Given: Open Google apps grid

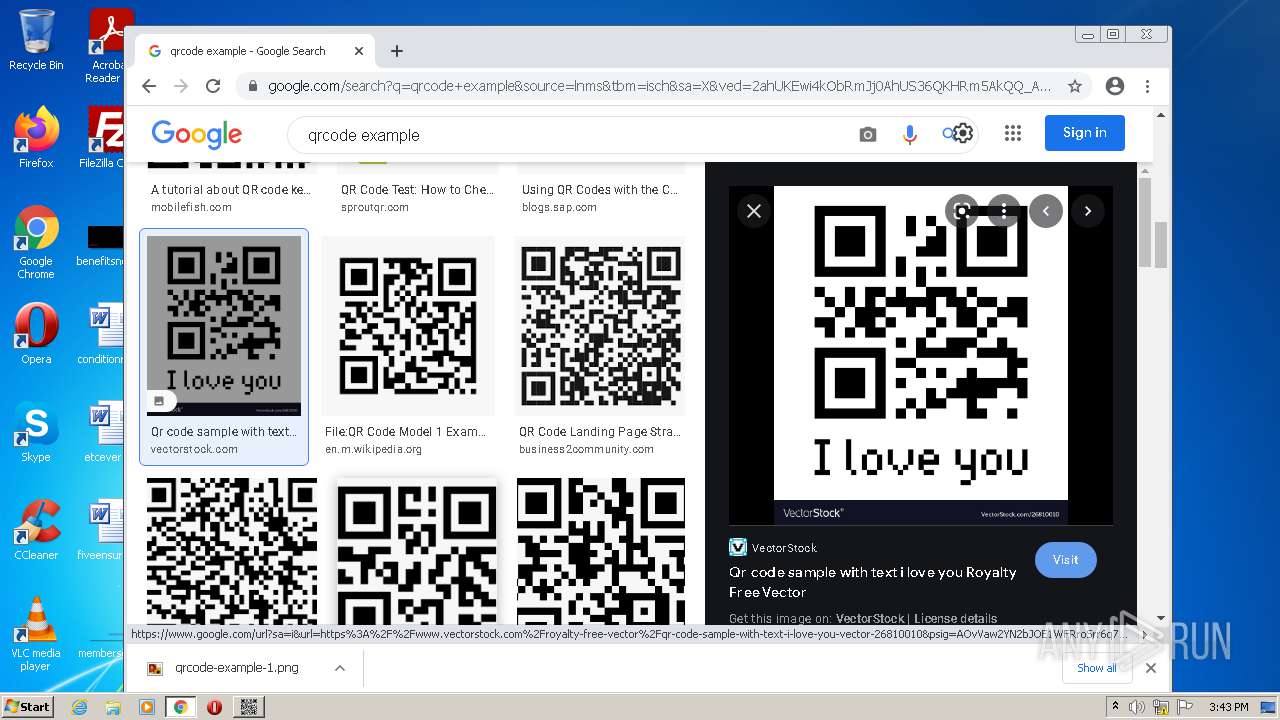Looking at the screenshot, I should click(1013, 133).
